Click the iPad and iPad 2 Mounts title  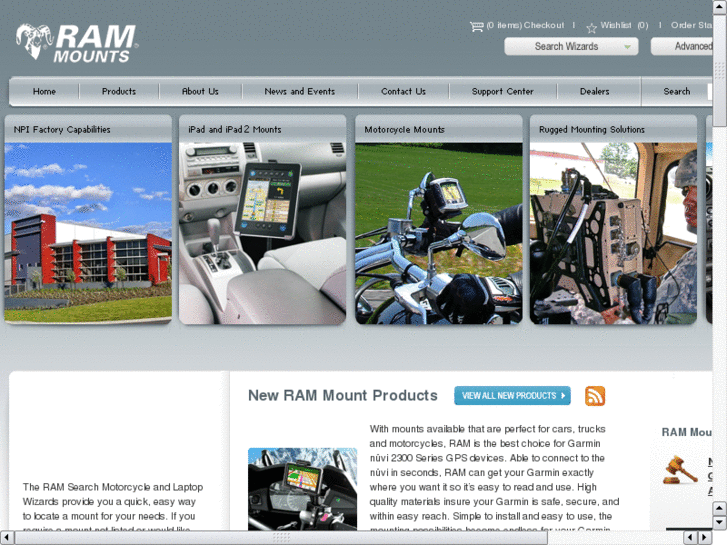coord(235,129)
